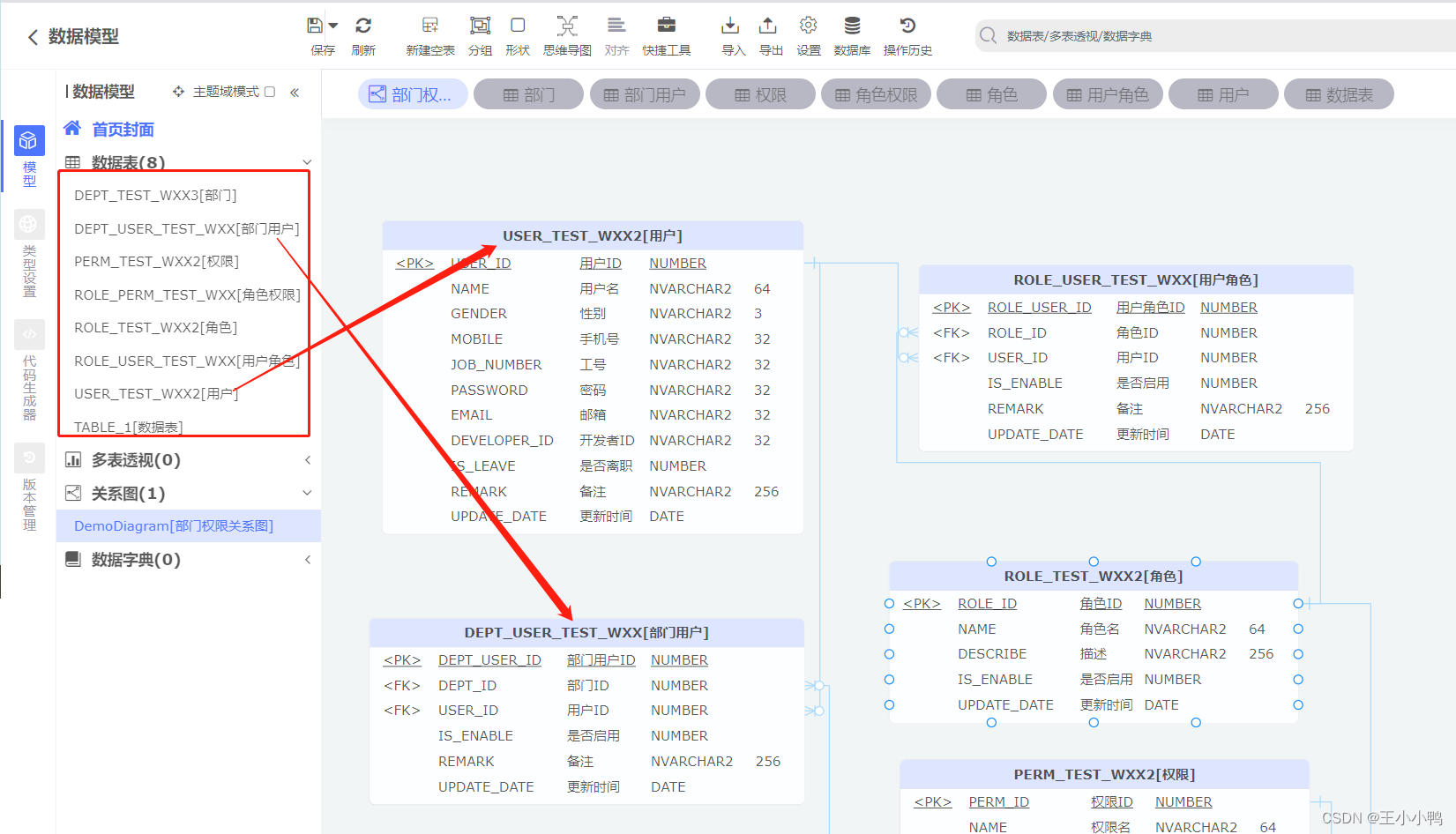
Task: Collapse the 关系图(1) section chevron
Action: coord(307,493)
